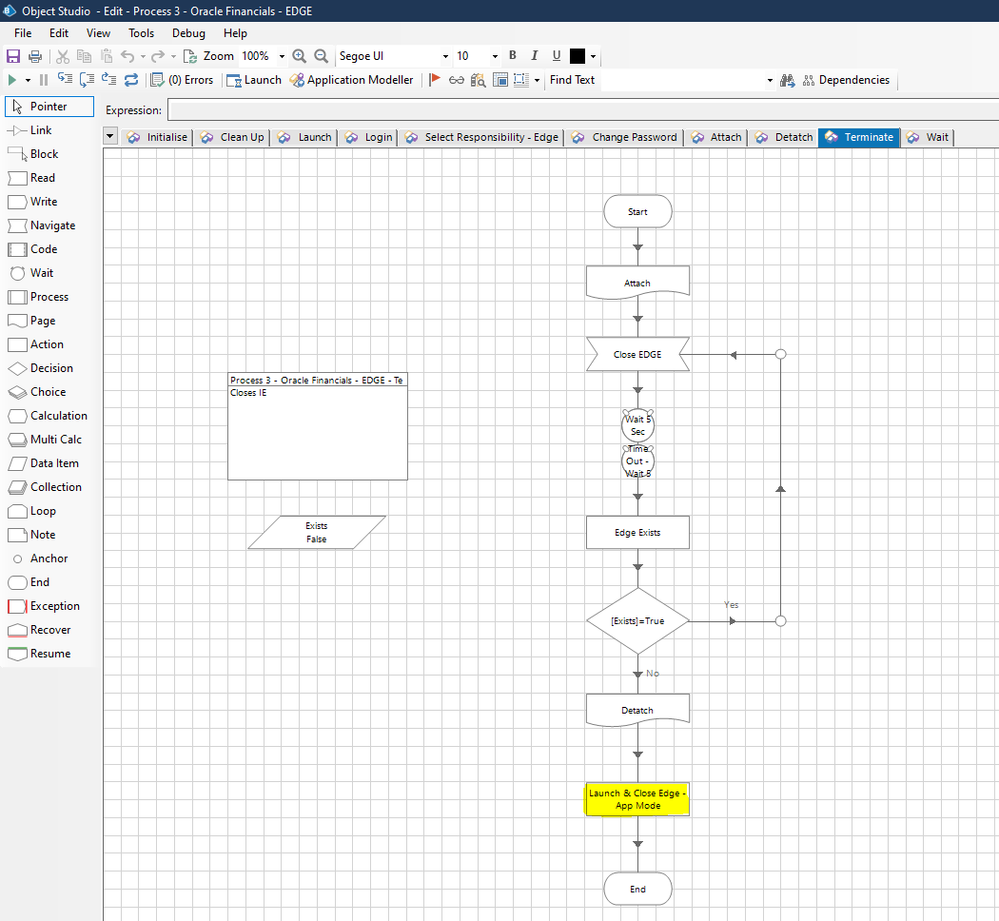Image resolution: width=999 pixels, height=921 pixels.
Task: Open the Segoe UI font dropdown
Action: point(445,57)
